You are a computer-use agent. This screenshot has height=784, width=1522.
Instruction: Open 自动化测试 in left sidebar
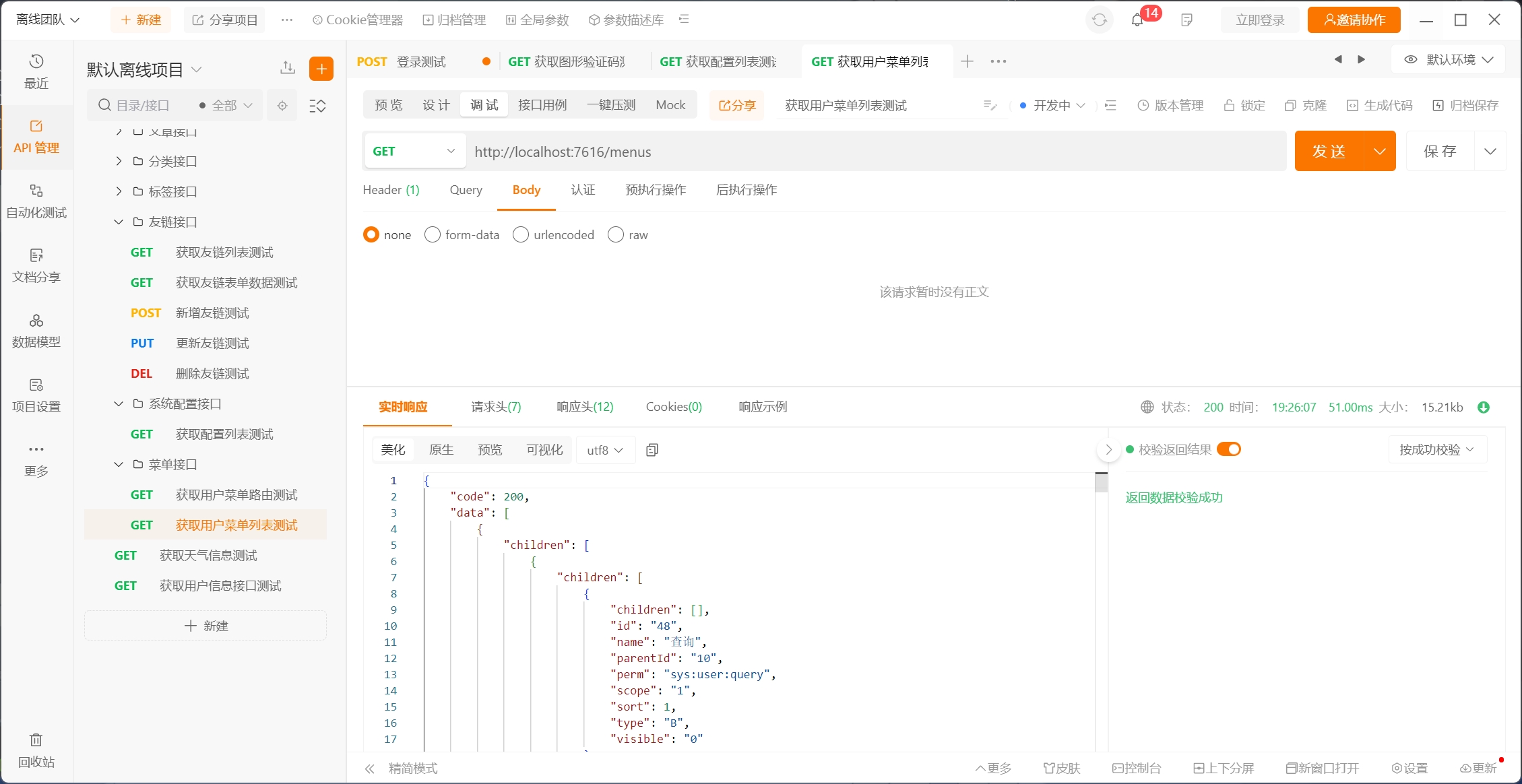(x=36, y=201)
